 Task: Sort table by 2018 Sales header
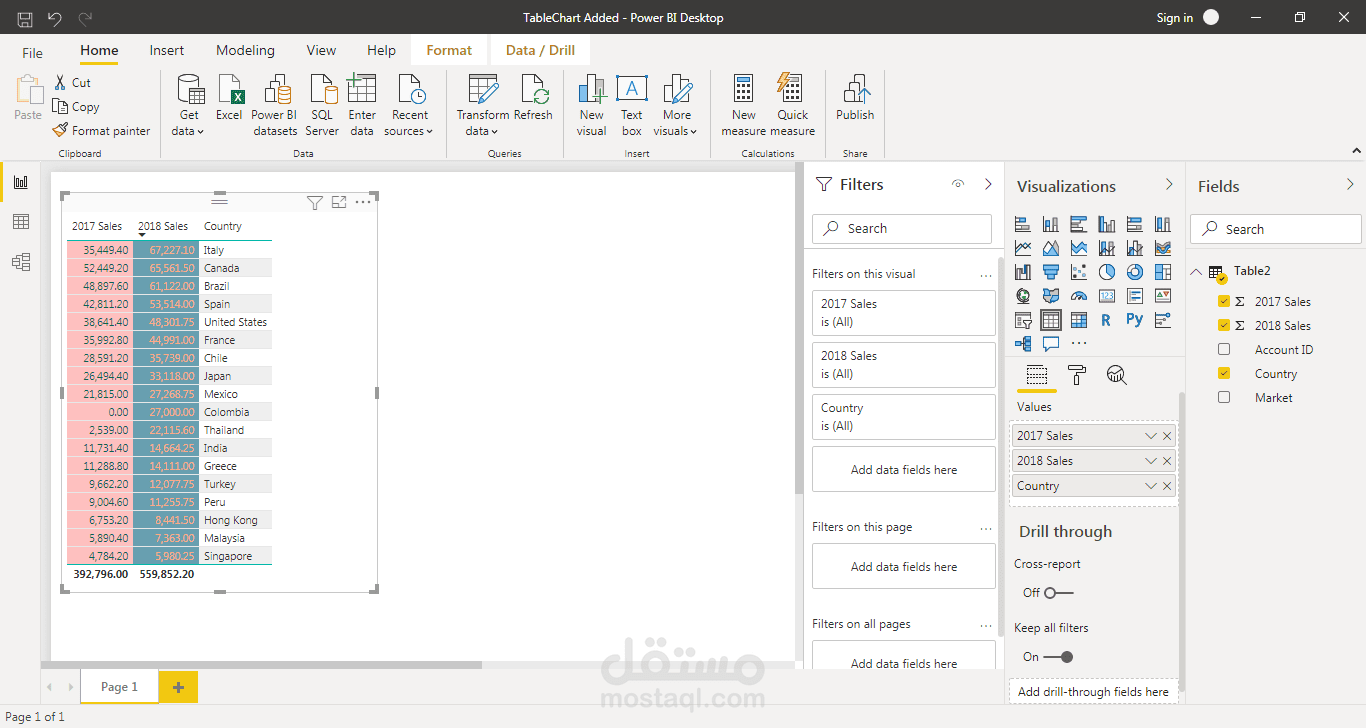(163, 226)
